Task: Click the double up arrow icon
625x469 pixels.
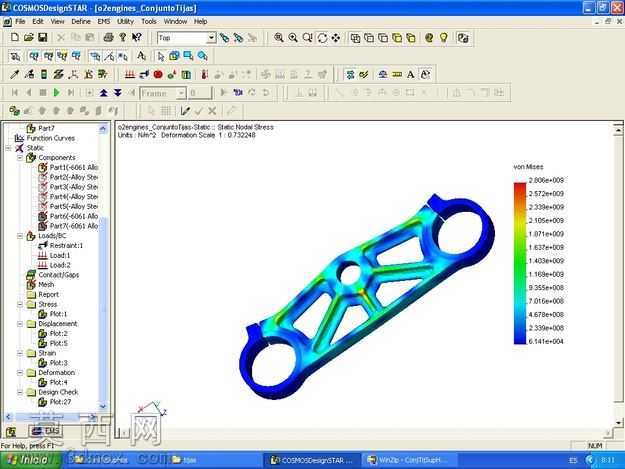Action: point(104,92)
